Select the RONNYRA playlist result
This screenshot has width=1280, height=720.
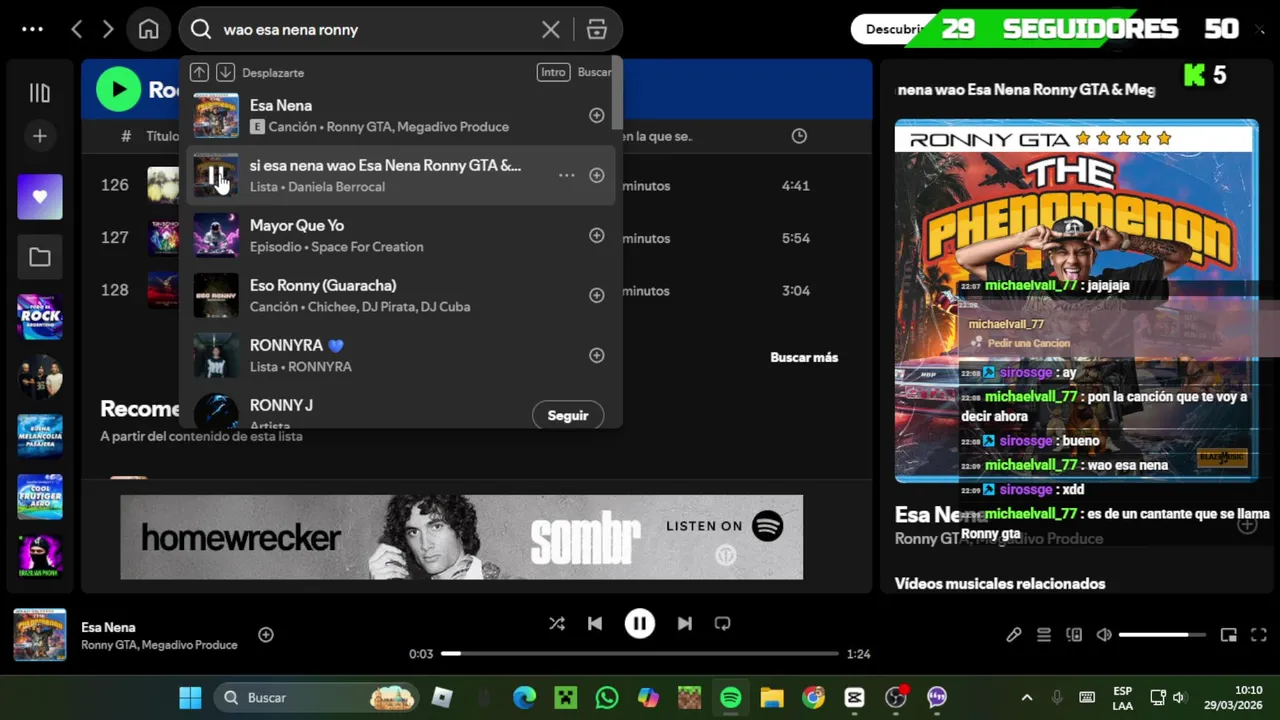400,355
